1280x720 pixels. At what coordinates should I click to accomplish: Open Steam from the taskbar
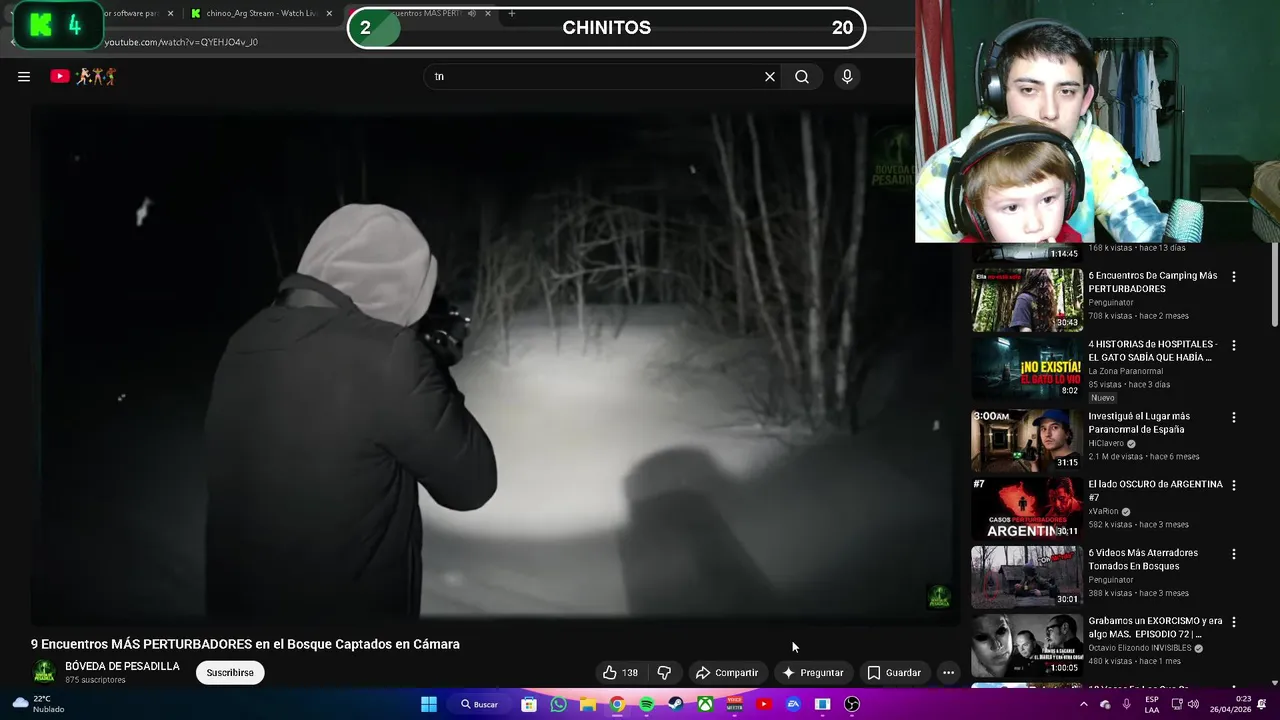[x=676, y=704]
